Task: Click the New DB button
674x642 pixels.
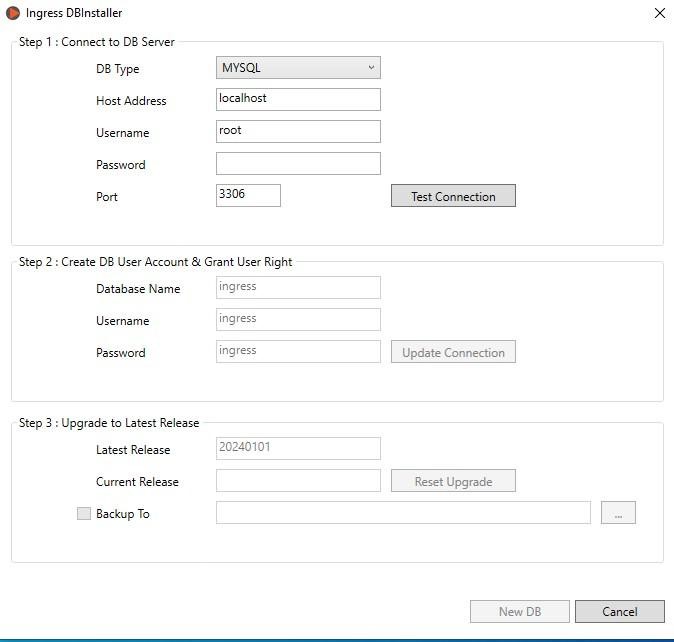Action: [x=520, y=611]
